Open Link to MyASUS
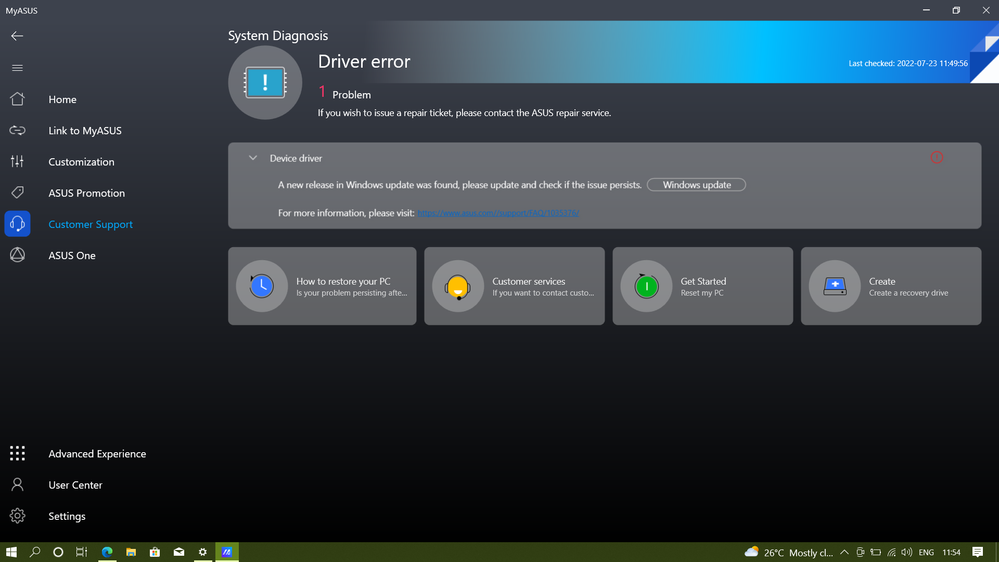Screen dimensions: 999x562 coord(85,131)
